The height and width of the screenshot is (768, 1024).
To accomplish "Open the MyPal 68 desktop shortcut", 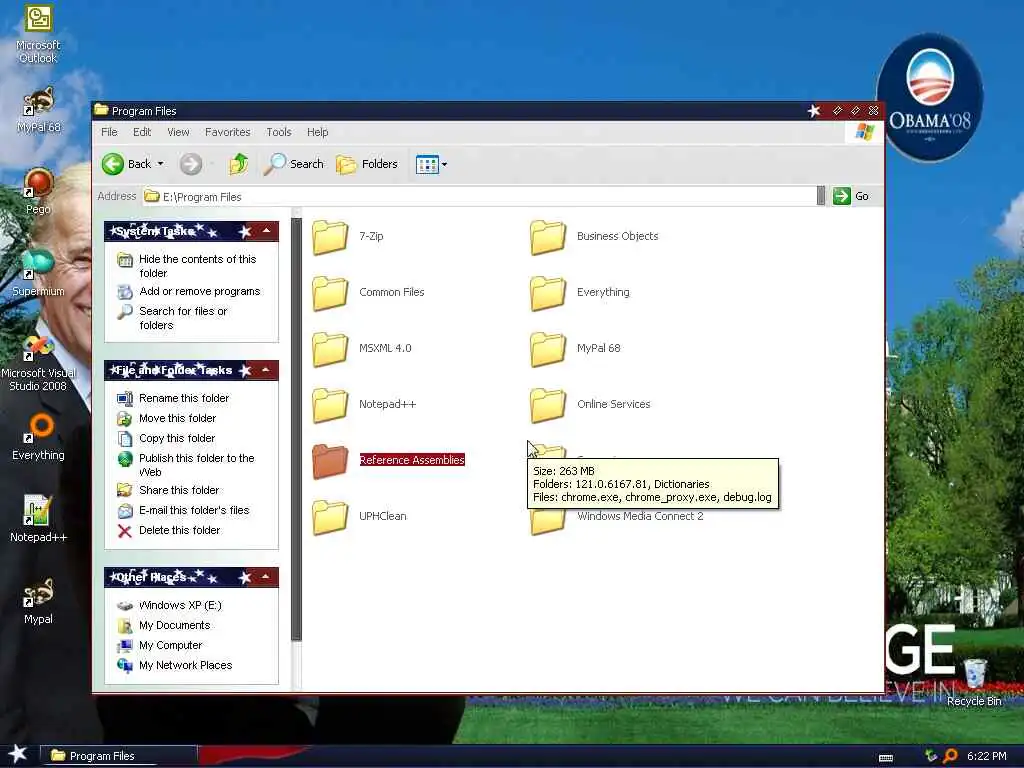I will 38,110.
